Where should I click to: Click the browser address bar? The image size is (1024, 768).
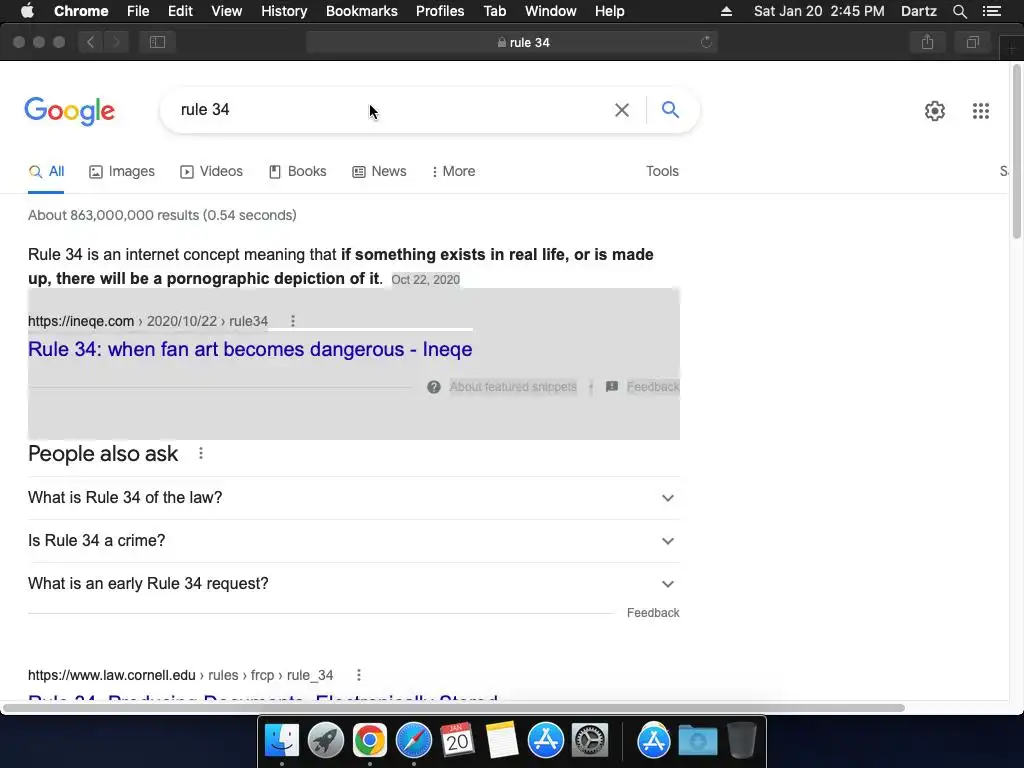click(x=512, y=42)
